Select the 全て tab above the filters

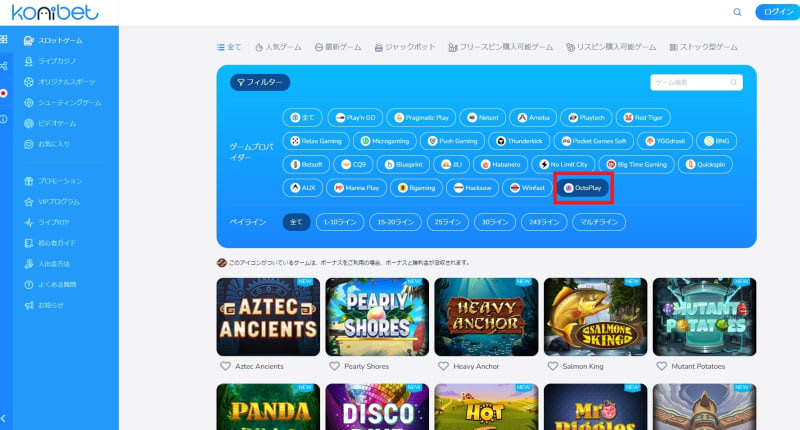coord(229,47)
